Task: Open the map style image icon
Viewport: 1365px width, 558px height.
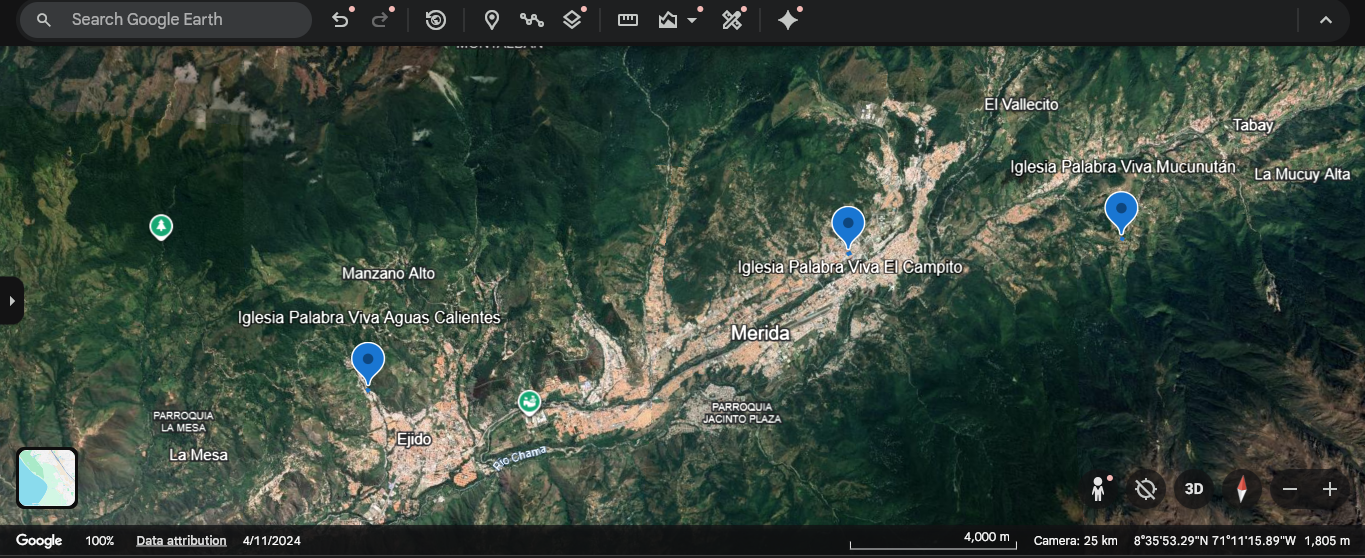Action: 668,20
